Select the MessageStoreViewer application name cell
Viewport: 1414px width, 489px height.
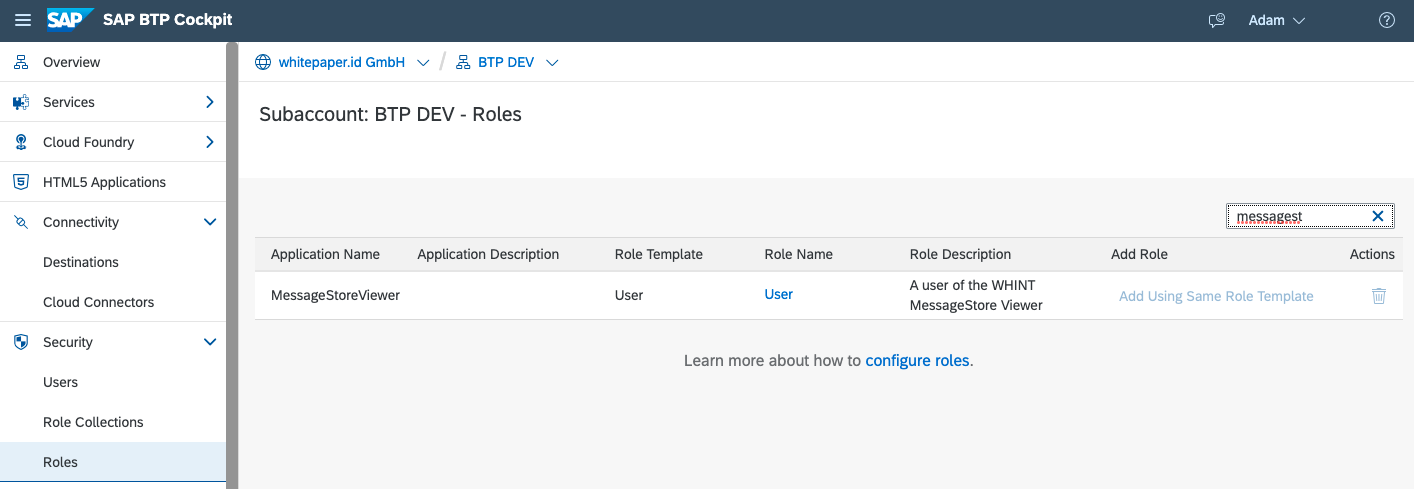coord(335,295)
